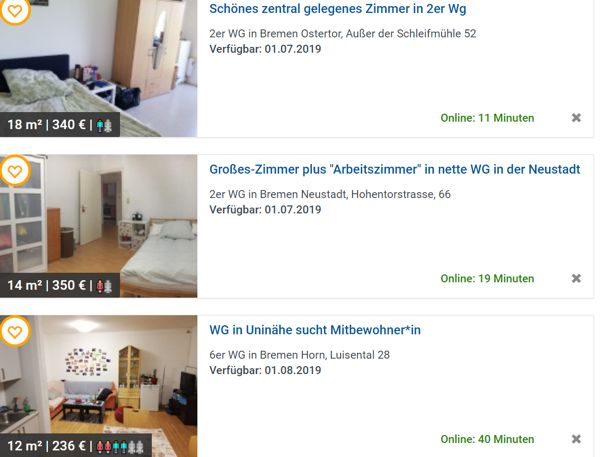Click "Online: 40 Minuten" status text
This screenshot has width=602, height=457.
click(487, 439)
